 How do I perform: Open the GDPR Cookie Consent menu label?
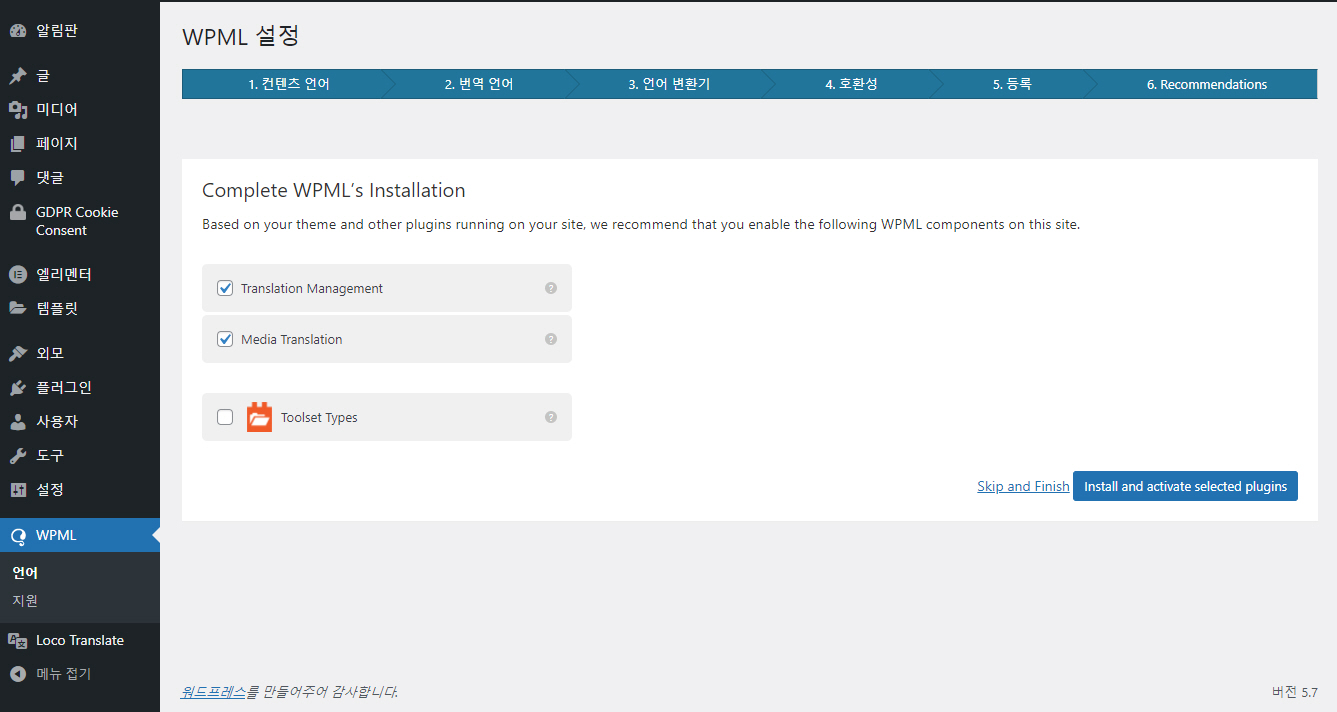point(77,221)
